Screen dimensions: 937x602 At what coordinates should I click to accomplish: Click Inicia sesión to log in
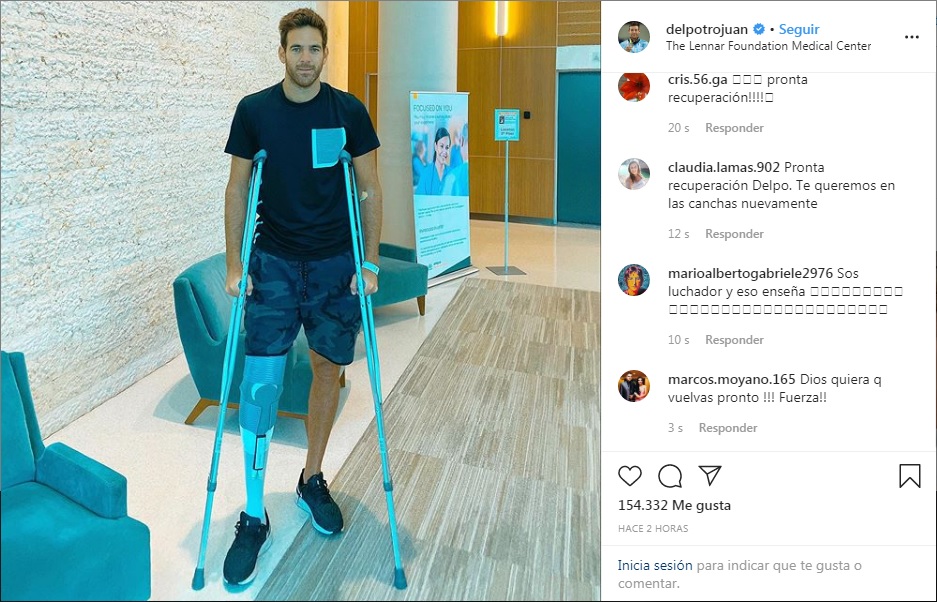[655, 565]
